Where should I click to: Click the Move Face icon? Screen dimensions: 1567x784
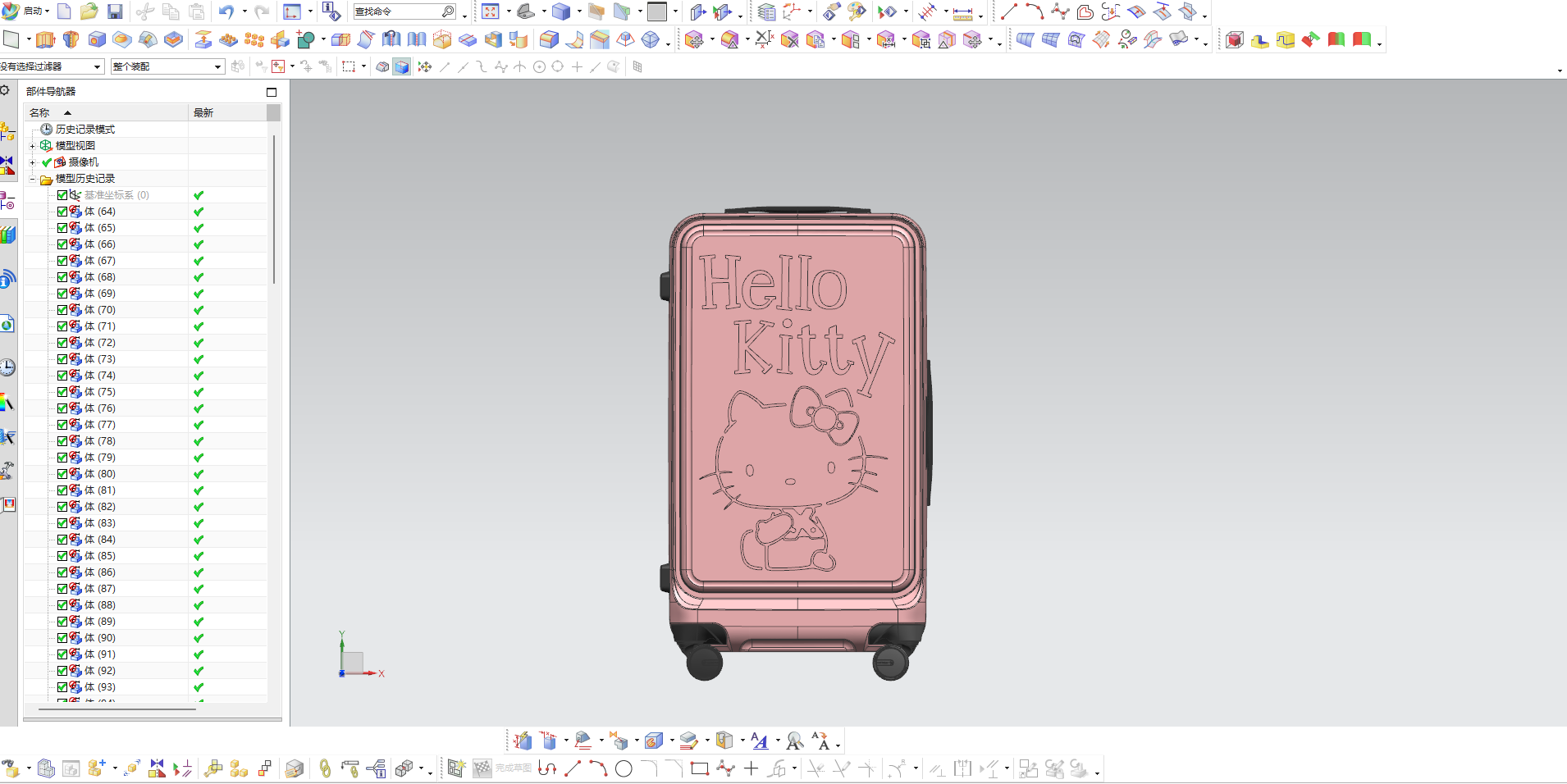coord(694,39)
